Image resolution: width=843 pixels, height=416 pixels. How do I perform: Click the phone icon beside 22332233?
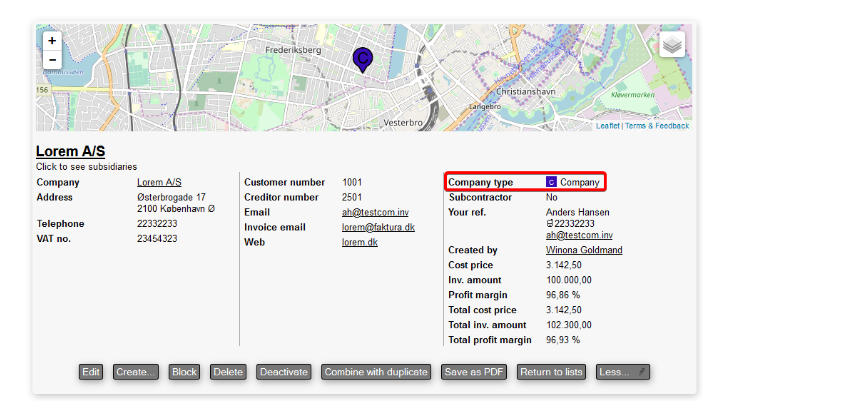[x=550, y=224]
